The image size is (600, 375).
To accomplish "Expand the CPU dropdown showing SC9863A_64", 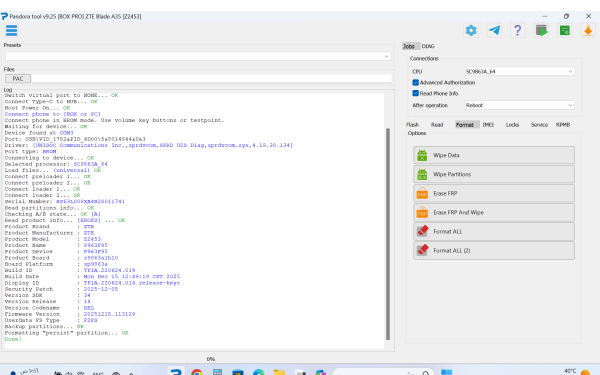I will point(519,72).
